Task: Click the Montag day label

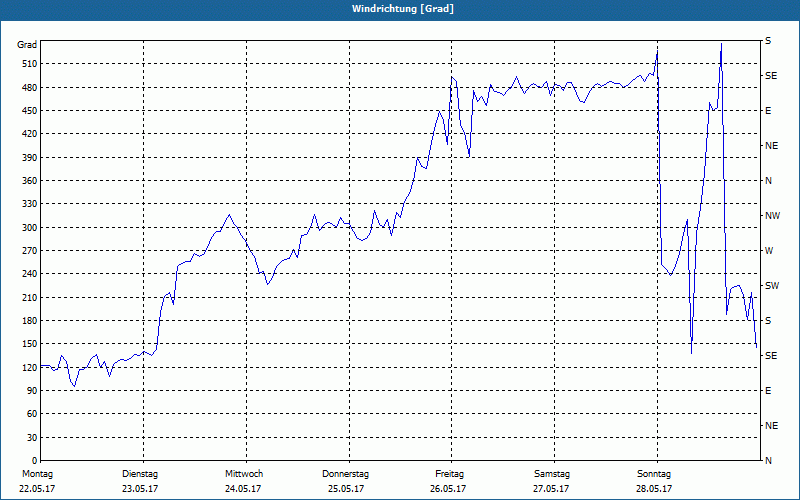Action: pyautogui.click(x=37, y=474)
